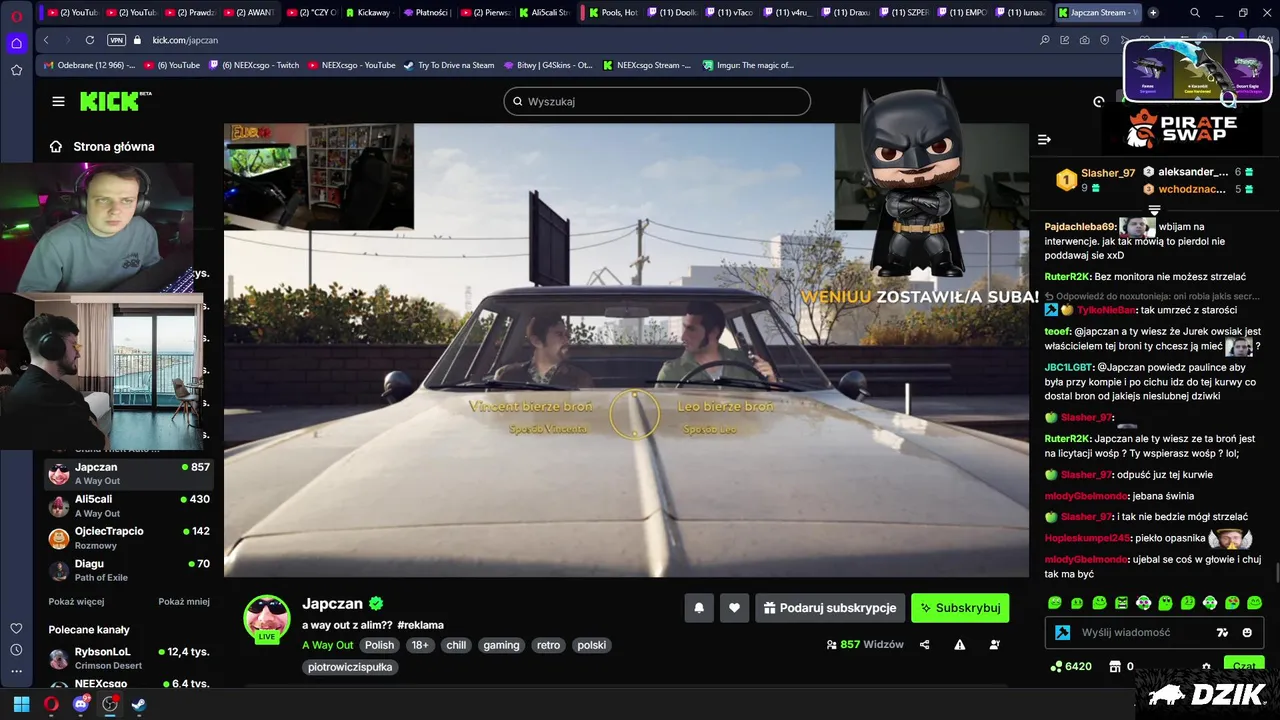Open Discord from the taskbar
The height and width of the screenshot is (720, 1280).
click(x=81, y=704)
